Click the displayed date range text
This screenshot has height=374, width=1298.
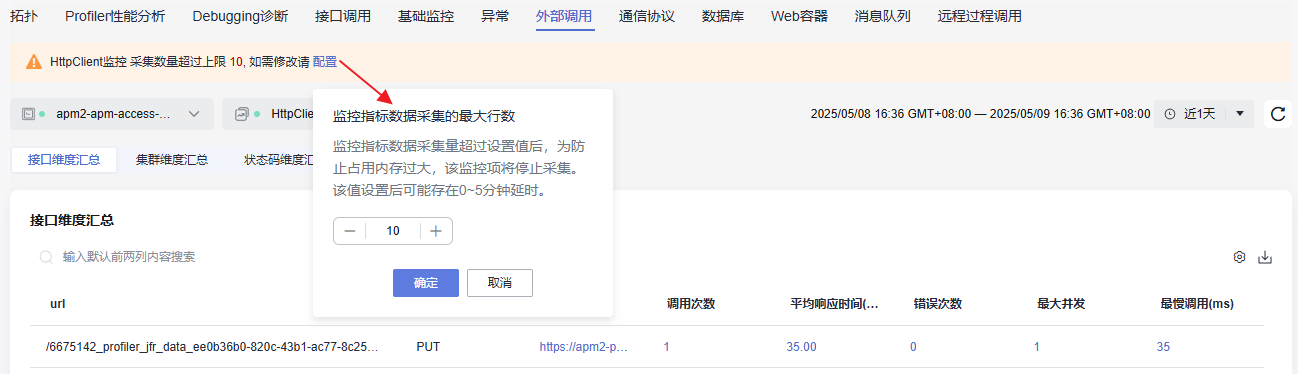(x=980, y=114)
